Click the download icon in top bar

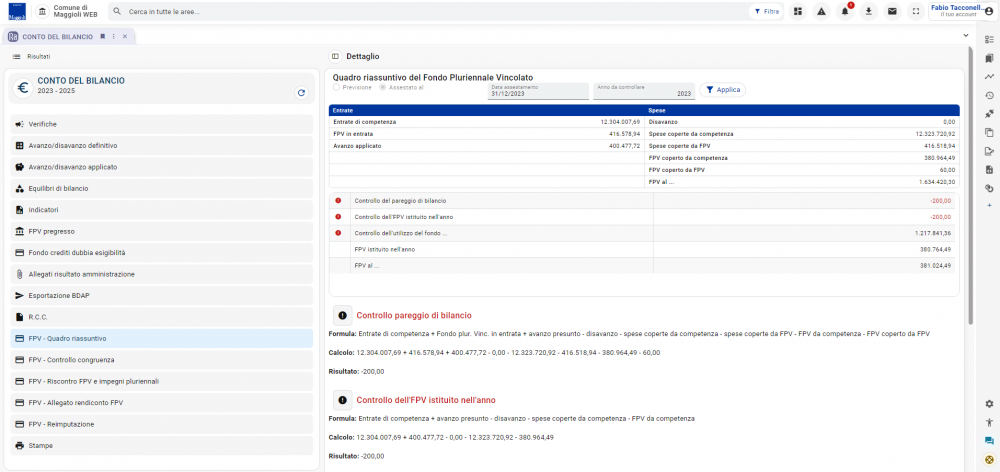[x=869, y=11]
